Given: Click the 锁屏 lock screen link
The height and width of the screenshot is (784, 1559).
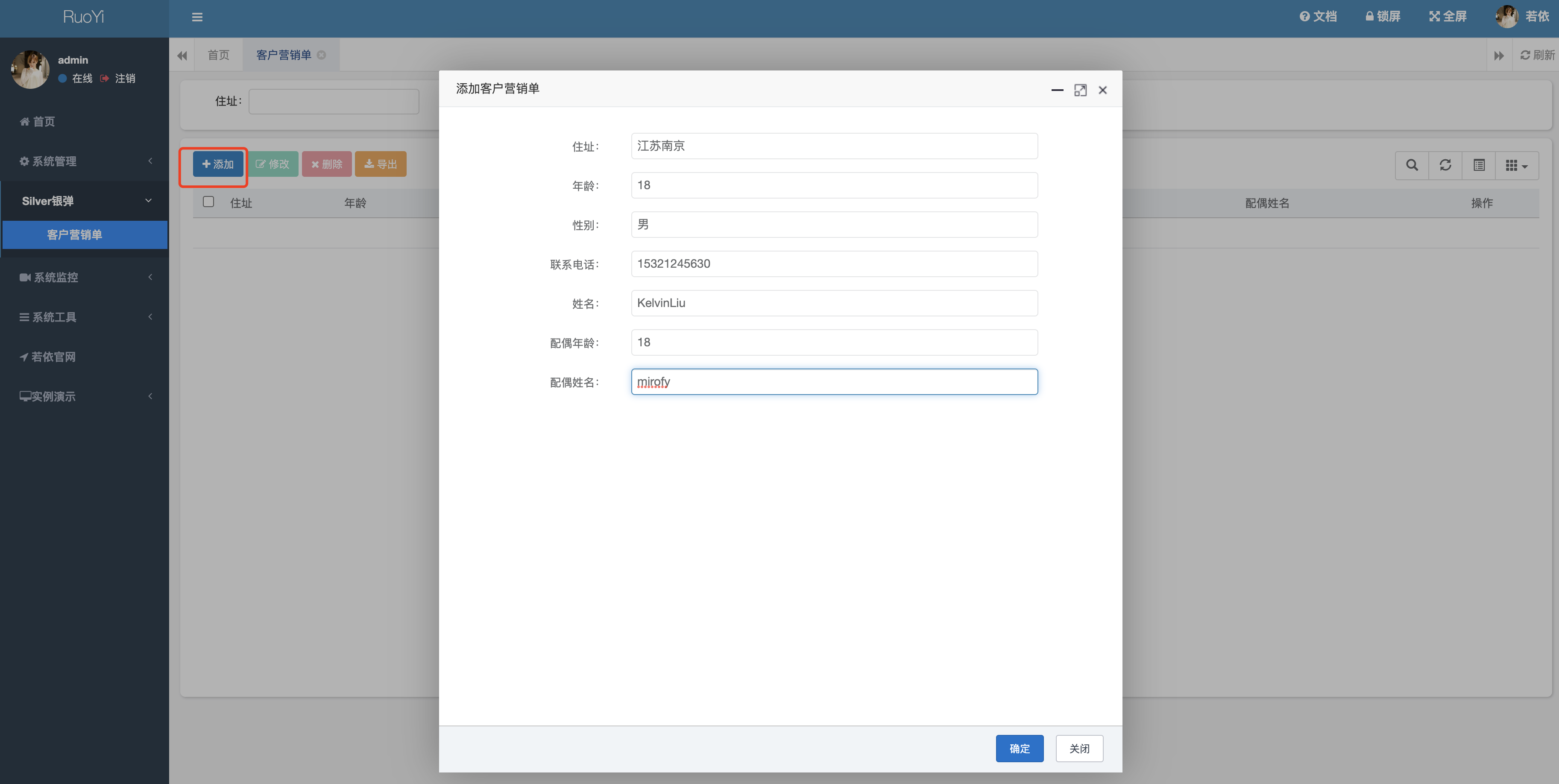Looking at the screenshot, I should tap(1383, 16).
